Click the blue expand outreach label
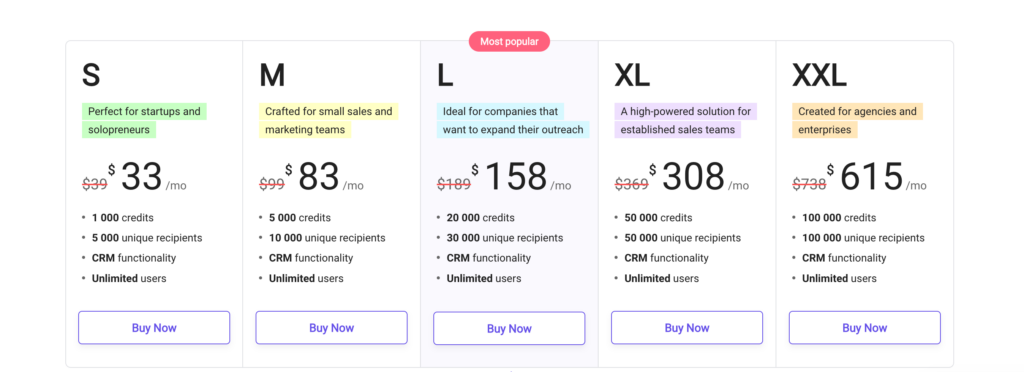This screenshot has width=1024, height=372. 513,121
